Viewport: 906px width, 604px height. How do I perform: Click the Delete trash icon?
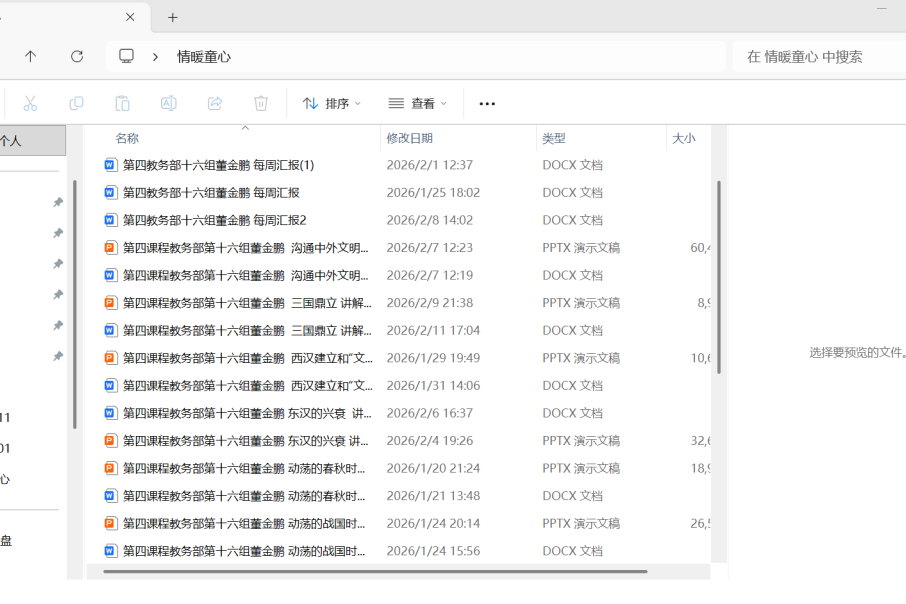pyautogui.click(x=261, y=103)
